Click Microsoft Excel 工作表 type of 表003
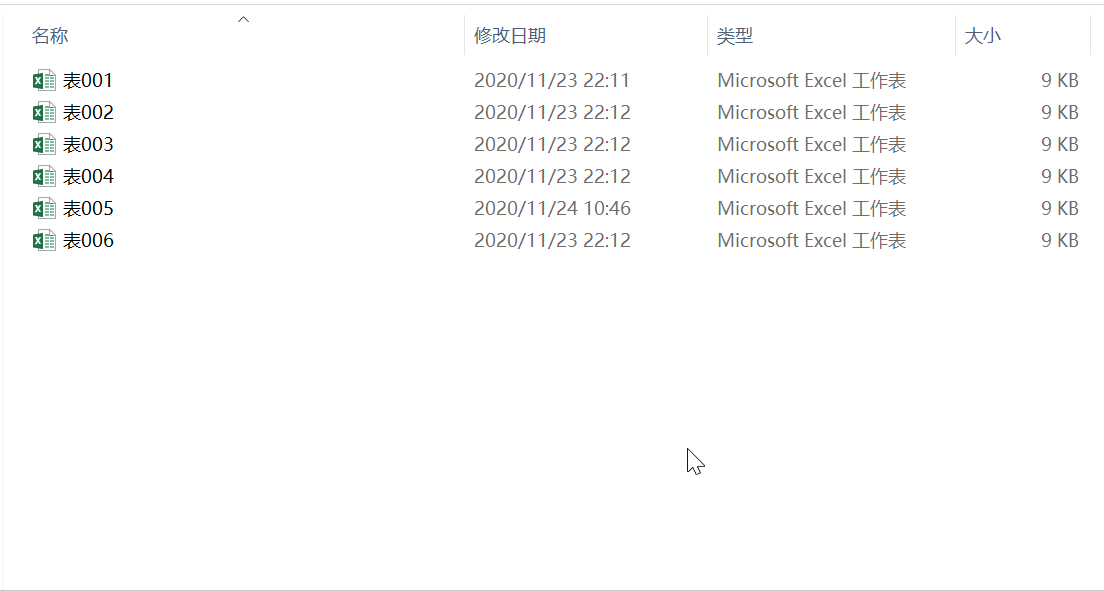The image size is (1104, 591). (812, 144)
